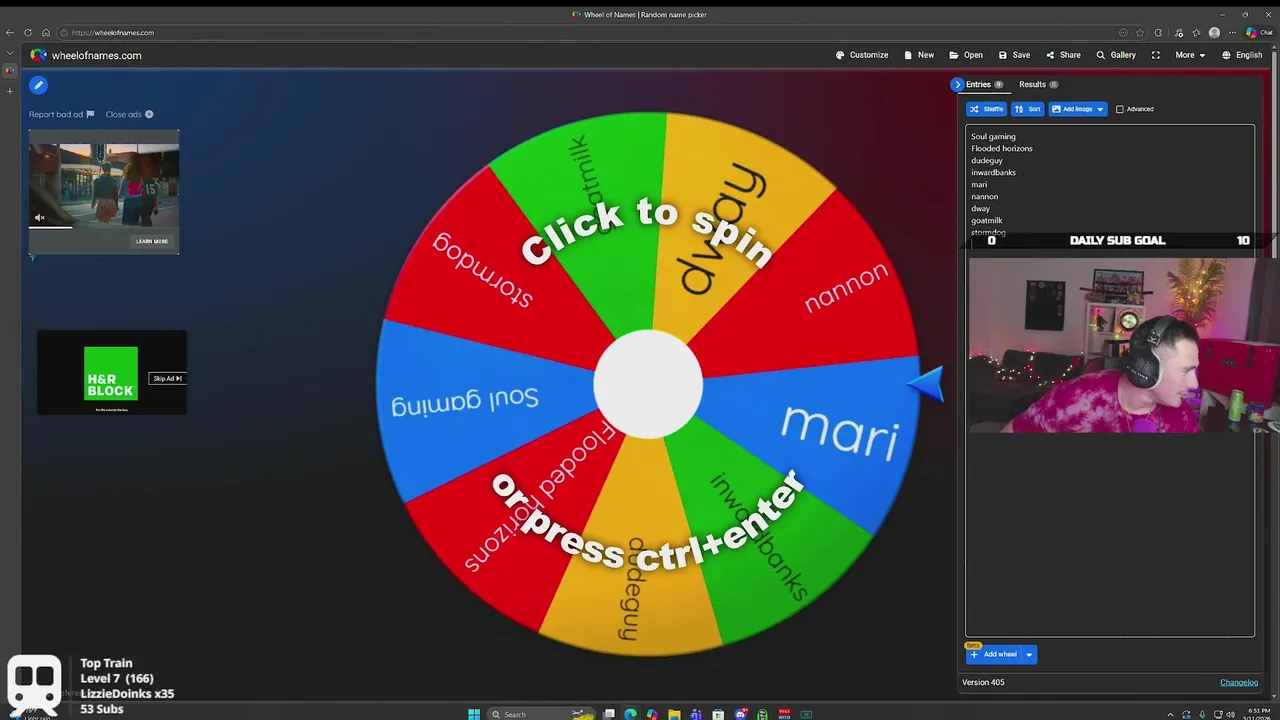Image resolution: width=1280 pixels, height=720 pixels.
Task: Open Microsoft Store from taskbar
Action: (x=718, y=714)
